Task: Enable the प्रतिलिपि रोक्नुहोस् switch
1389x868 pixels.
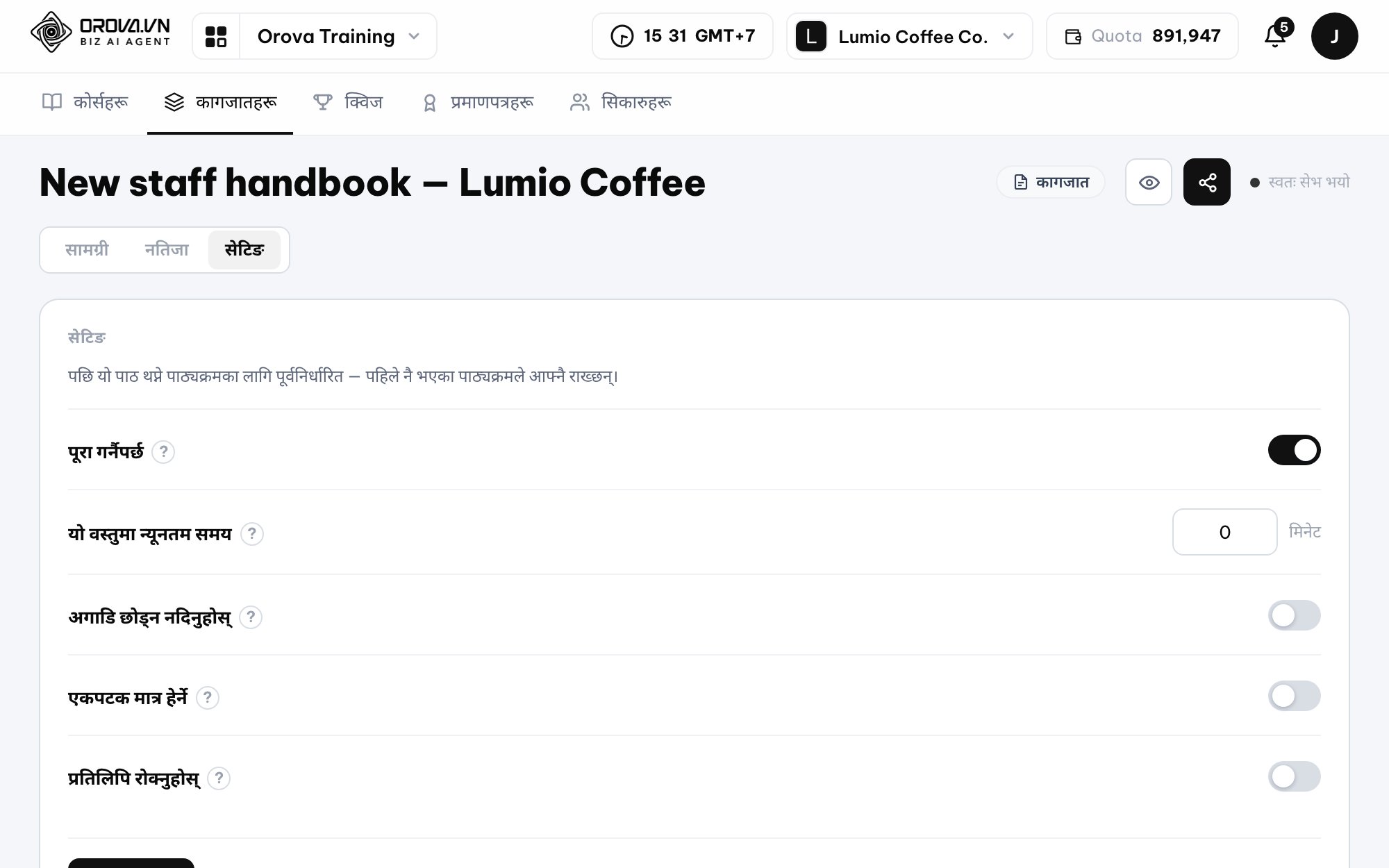Action: point(1294,776)
